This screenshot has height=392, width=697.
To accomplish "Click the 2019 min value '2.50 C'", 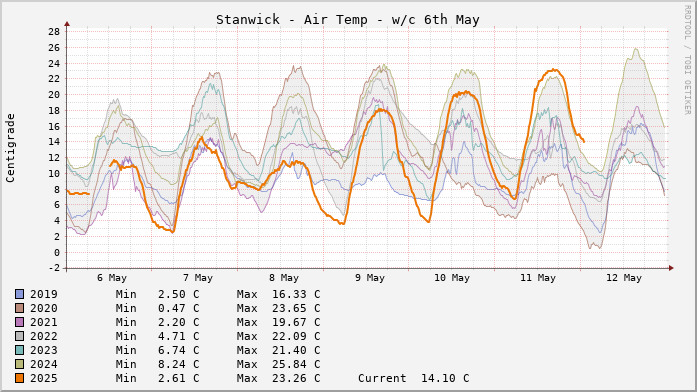I will pos(179,294).
